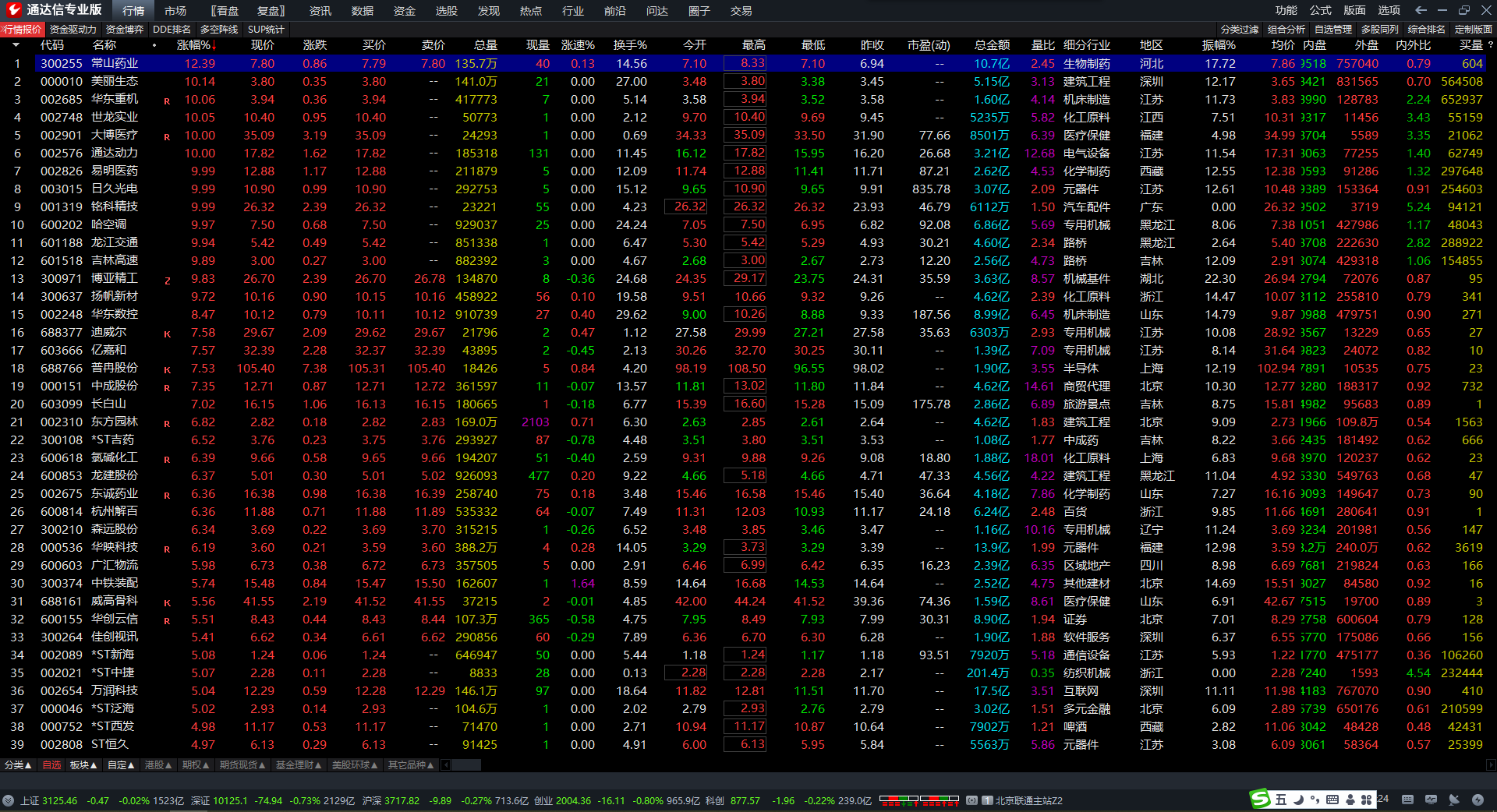Open the 行情 menu
The width and height of the screenshot is (1497, 812).
(133, 11)
